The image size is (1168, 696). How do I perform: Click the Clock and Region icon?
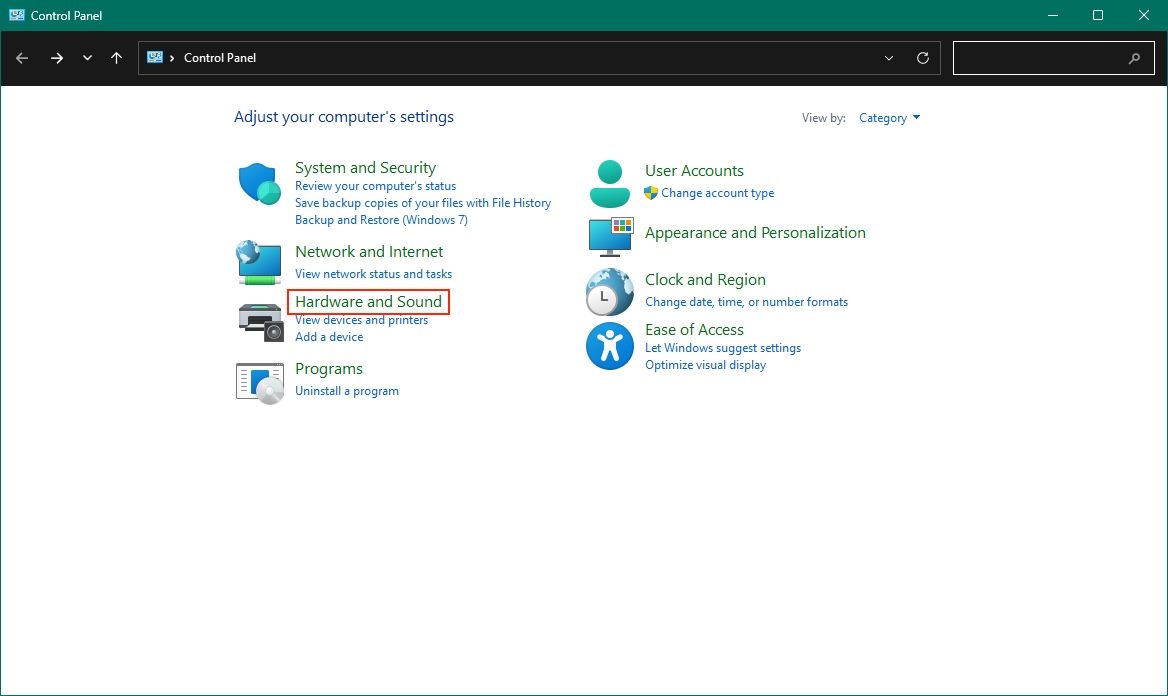tap(610, 292)
